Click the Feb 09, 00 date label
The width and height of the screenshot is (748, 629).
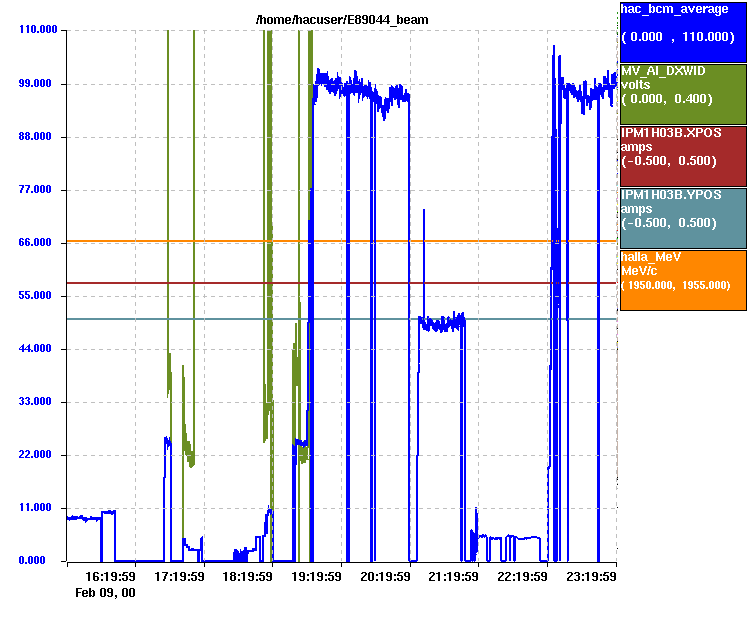coord(105,593)
